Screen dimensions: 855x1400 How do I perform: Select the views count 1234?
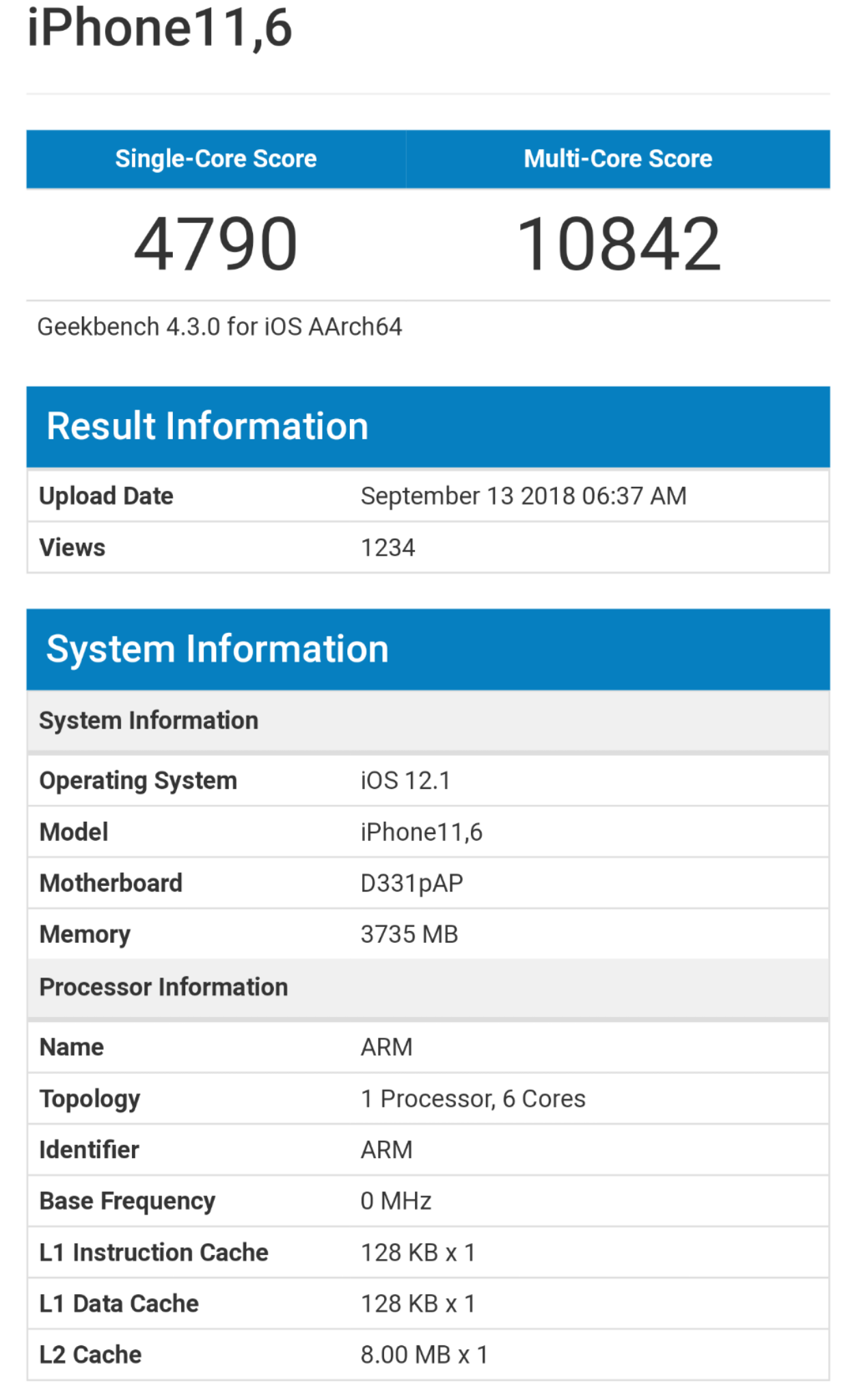pos(388,548)
